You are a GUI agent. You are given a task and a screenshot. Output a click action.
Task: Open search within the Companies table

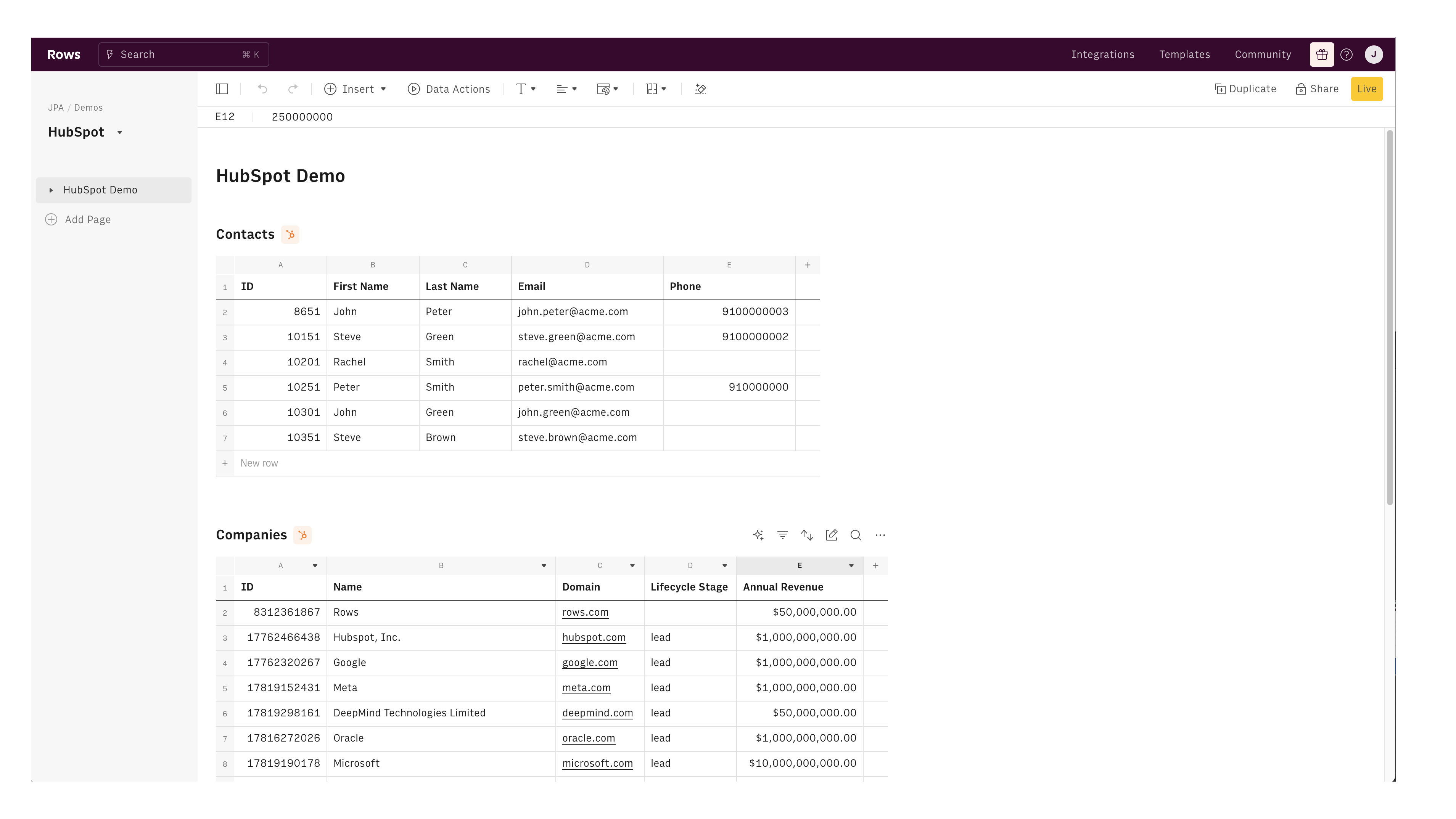855,535
